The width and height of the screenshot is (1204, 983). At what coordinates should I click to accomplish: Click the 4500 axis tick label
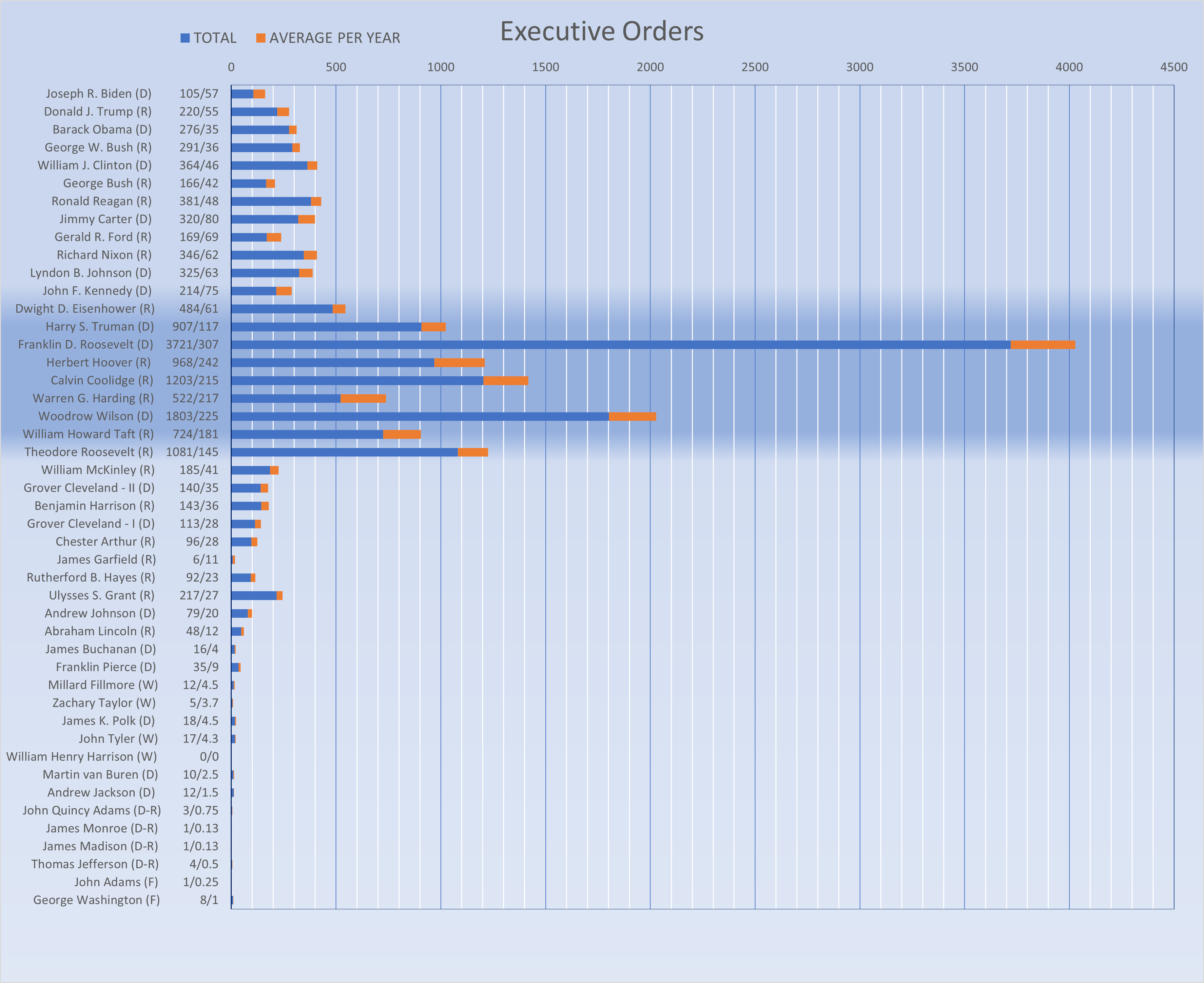1174,67
